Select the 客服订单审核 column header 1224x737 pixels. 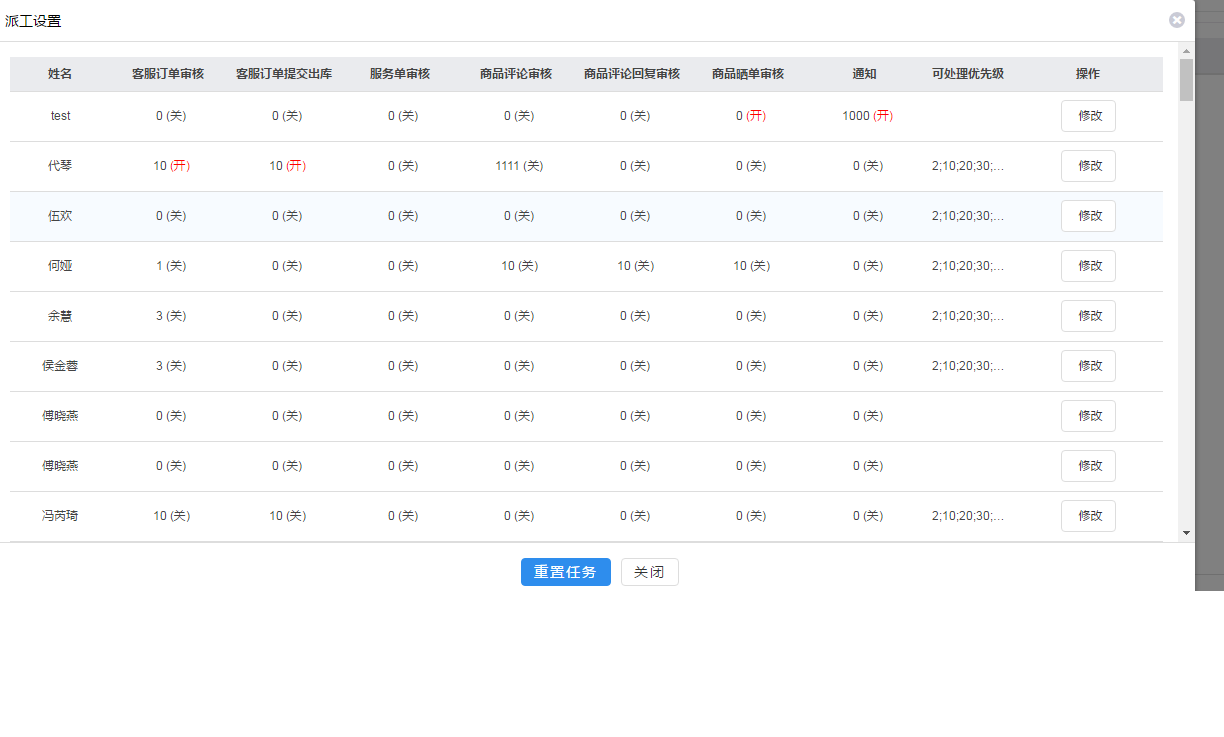tap(168, 74)
